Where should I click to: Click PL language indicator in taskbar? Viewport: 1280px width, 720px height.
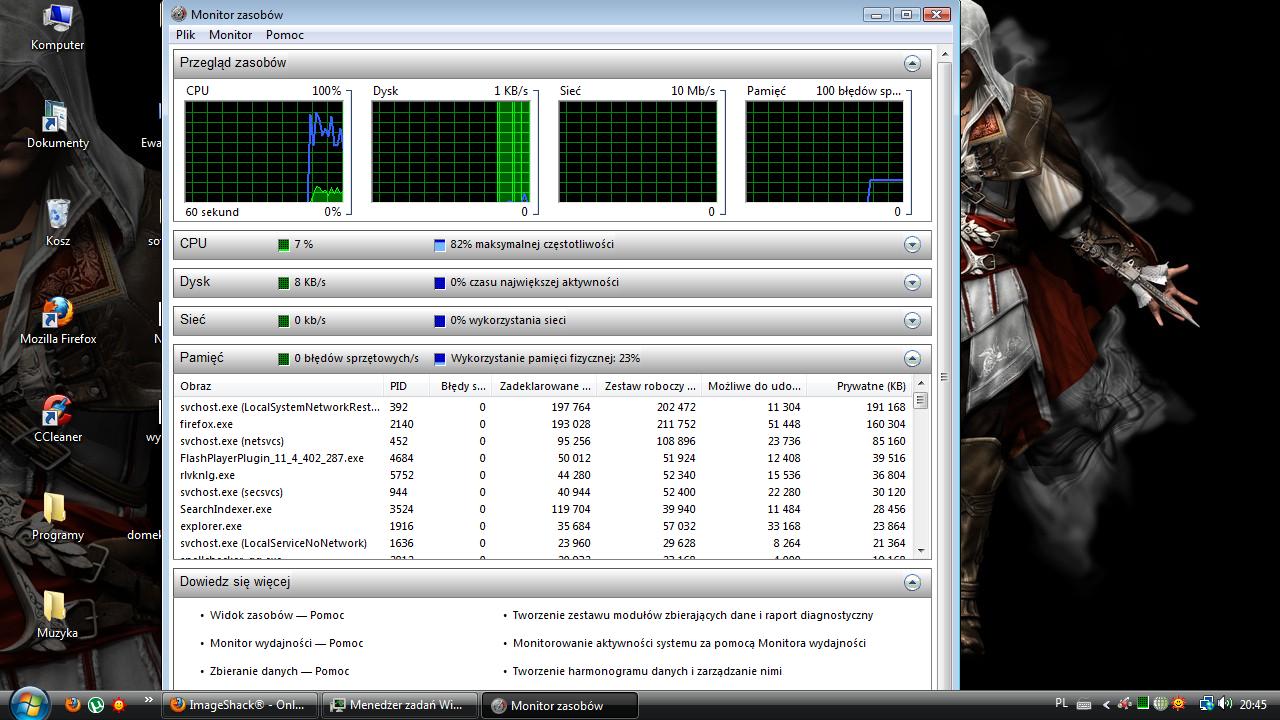tap(1061, 705)
